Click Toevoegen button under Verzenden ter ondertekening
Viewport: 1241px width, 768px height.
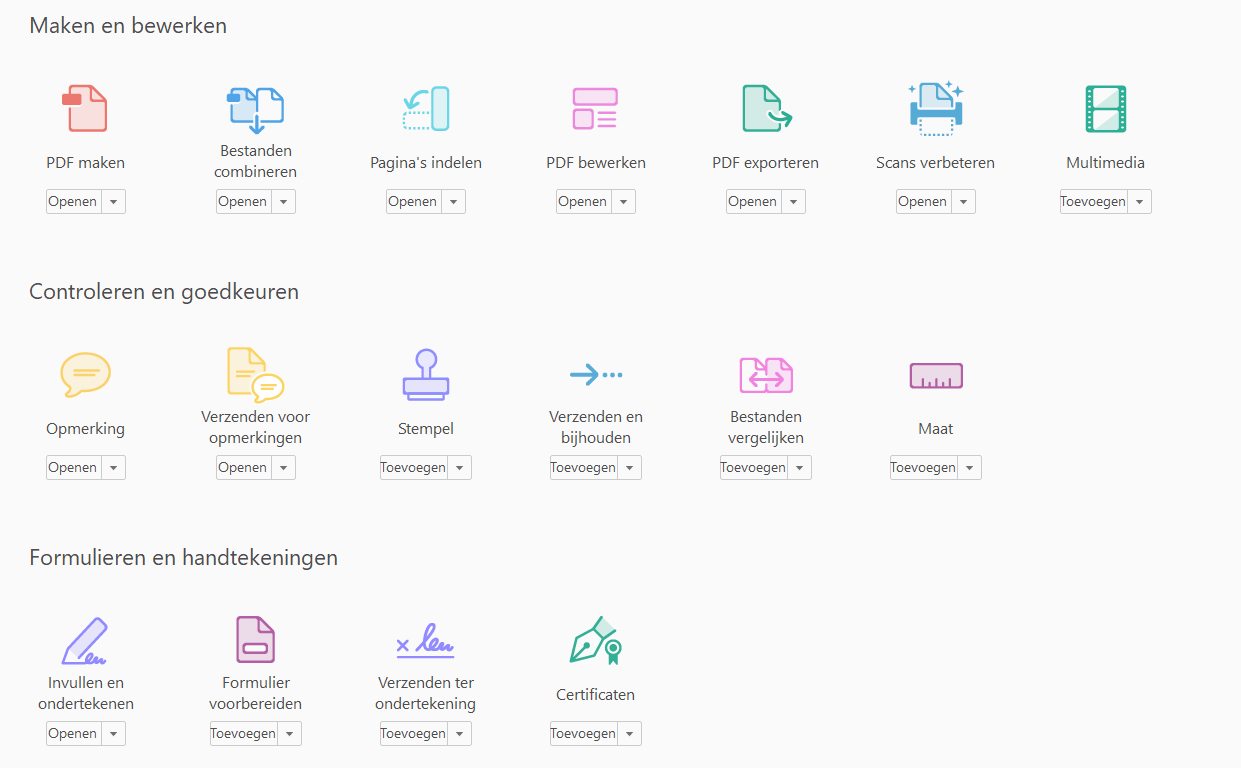[413, 734]
